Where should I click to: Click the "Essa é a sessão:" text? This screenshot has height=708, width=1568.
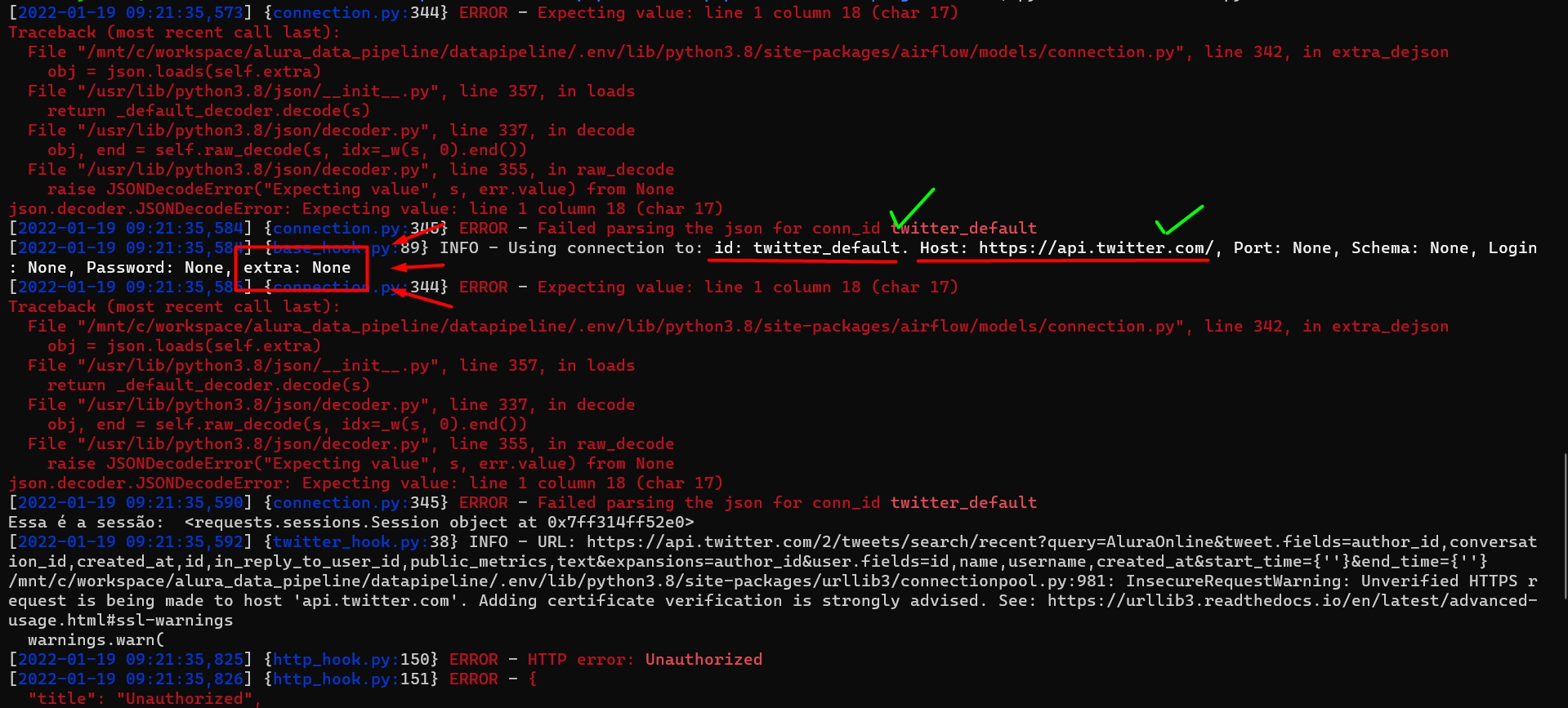[86, 522]
